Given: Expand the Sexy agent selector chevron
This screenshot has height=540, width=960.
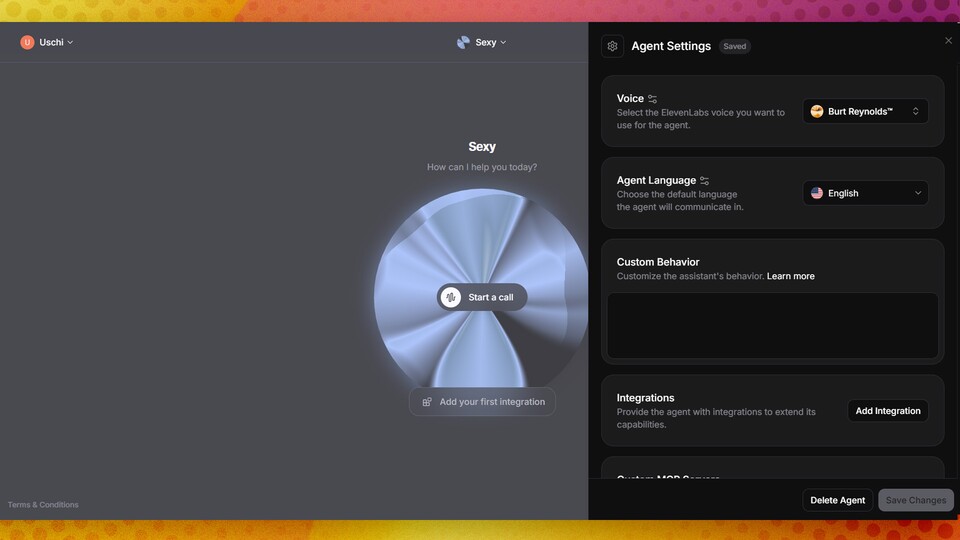Looking at the screenshot, I should (503, 42).
